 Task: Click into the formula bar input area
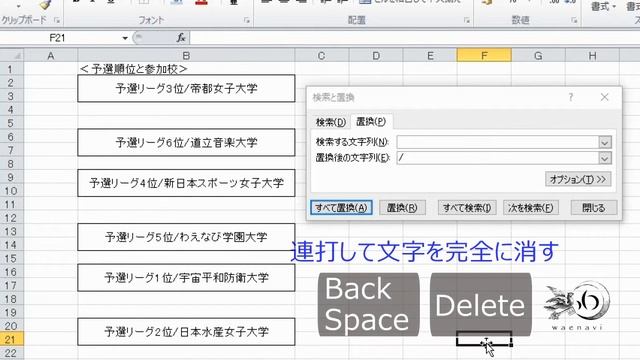415,38
